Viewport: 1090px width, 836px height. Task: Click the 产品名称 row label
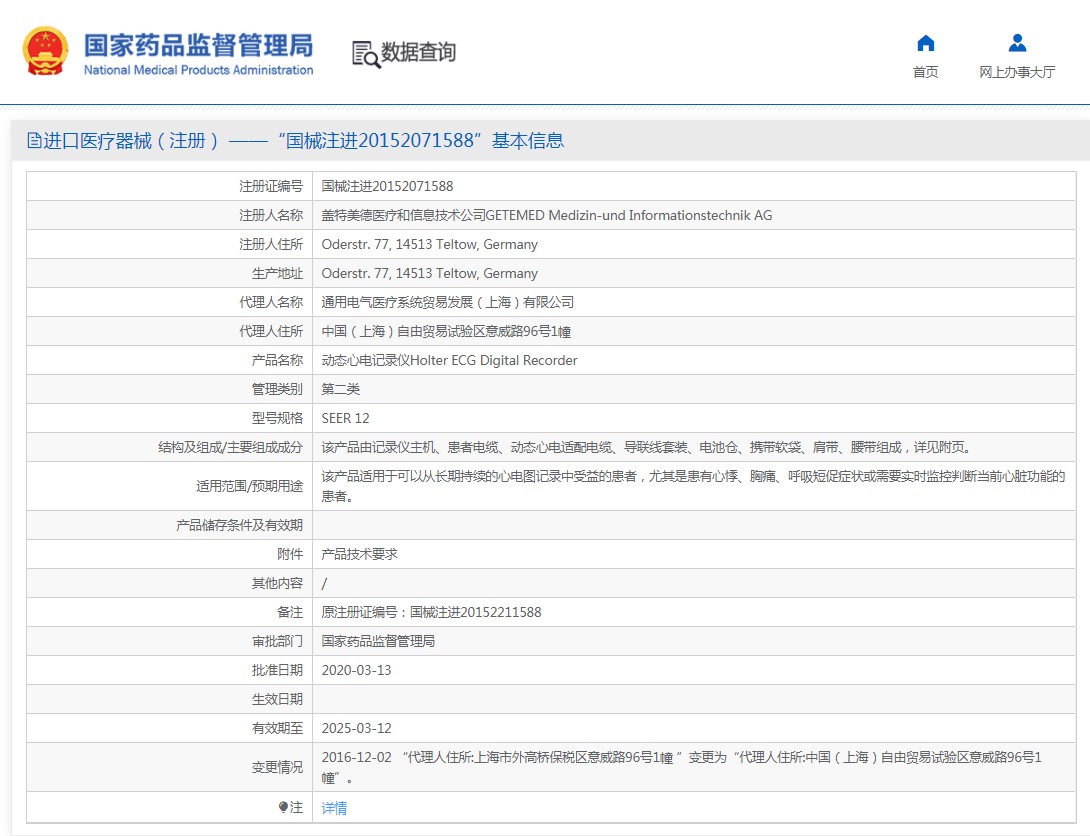pos(277,361)
